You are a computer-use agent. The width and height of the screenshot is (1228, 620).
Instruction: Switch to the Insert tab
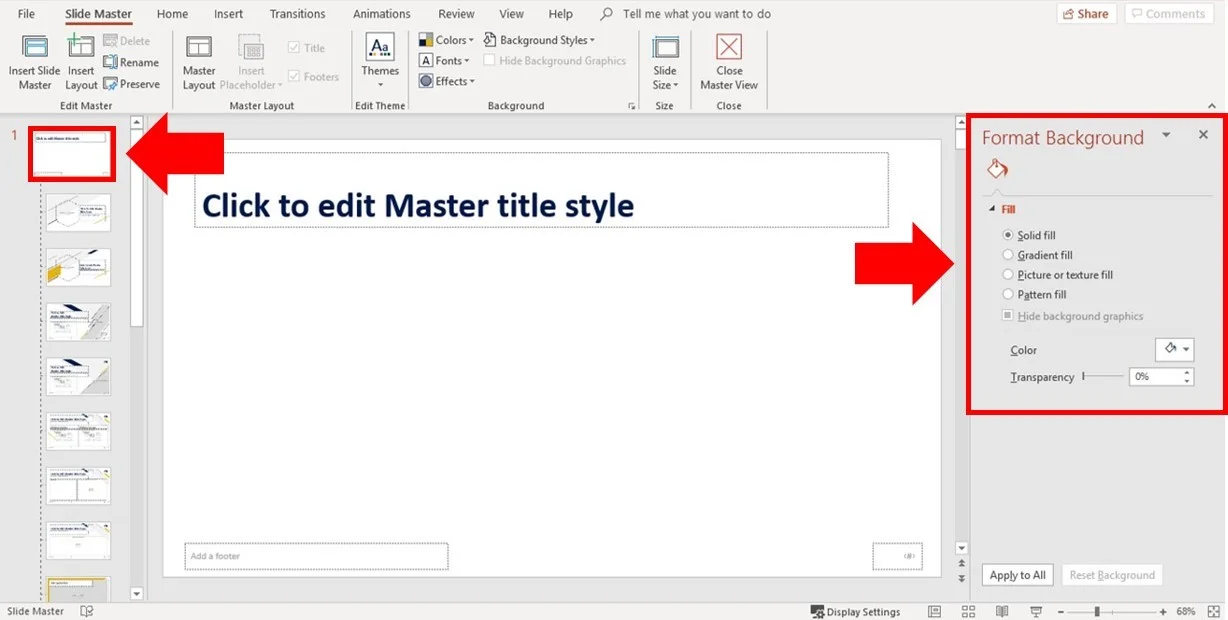(x=228, y=14)
